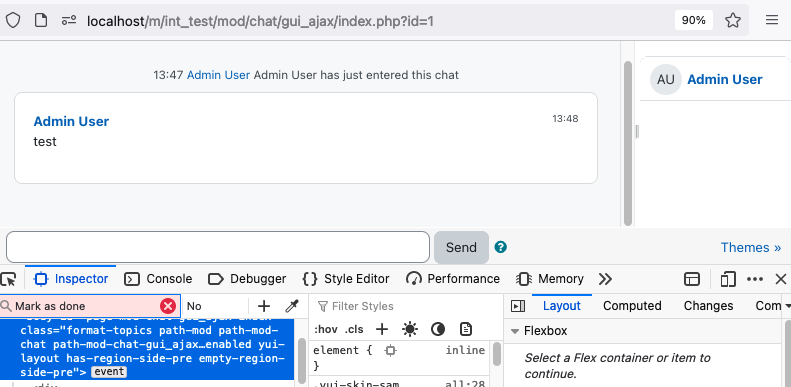Add a new CSS rule
This screenshot has height=387, width=791.
(382, 329)
